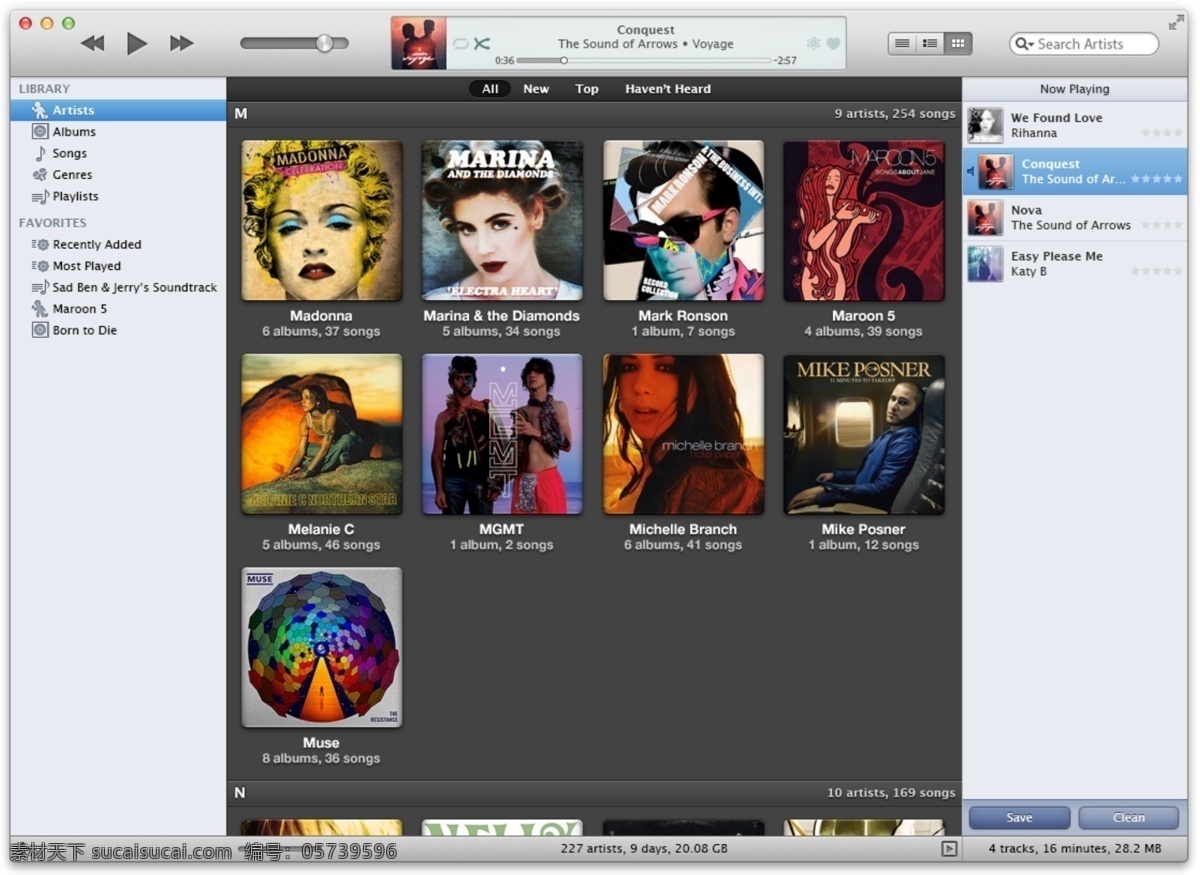Screen dimensions: 1200x875
Task: Select the New filter tab
Action: pos(536,89)
